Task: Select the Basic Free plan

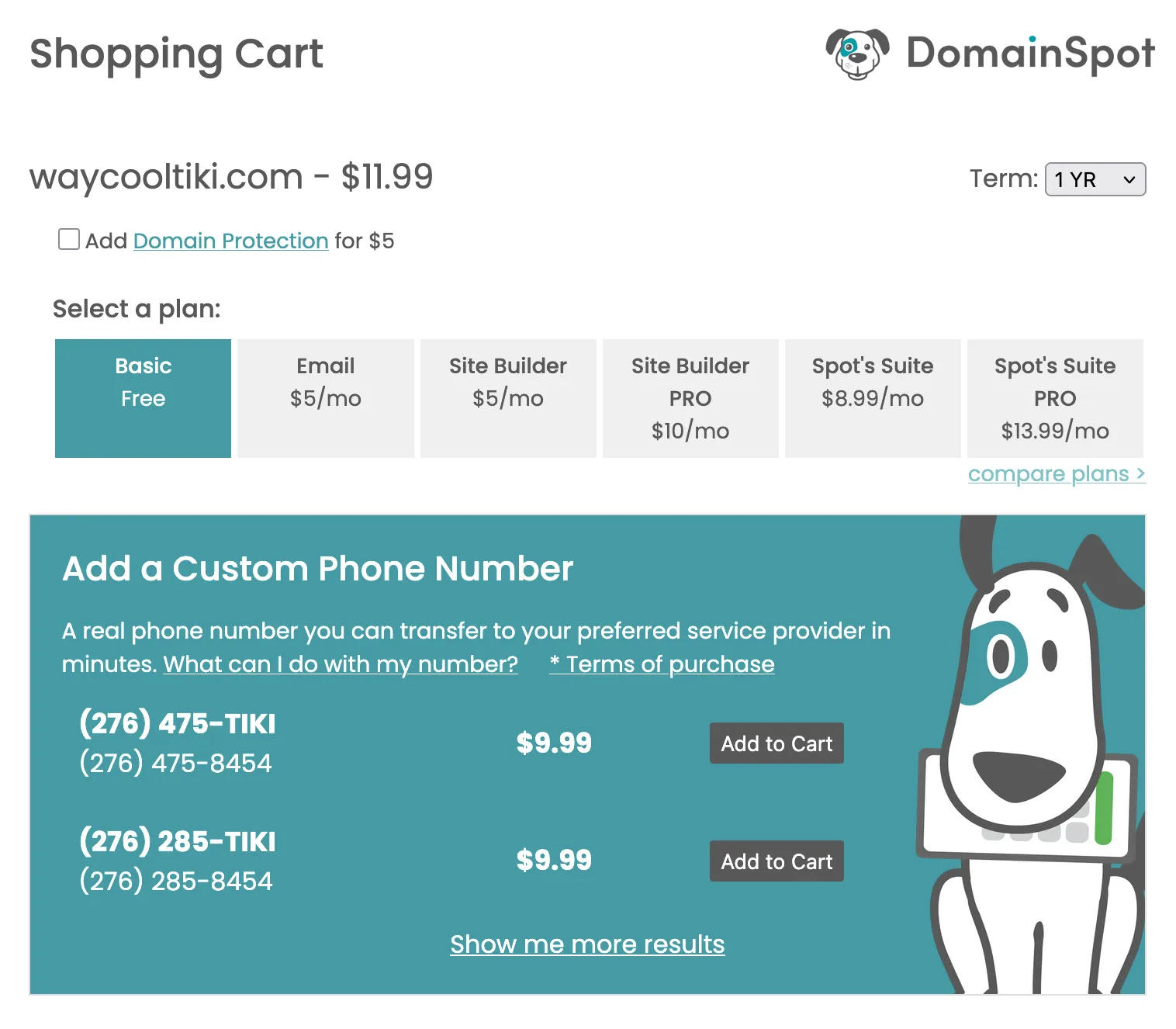Action: pyautogui.click(x=143, y=398)
